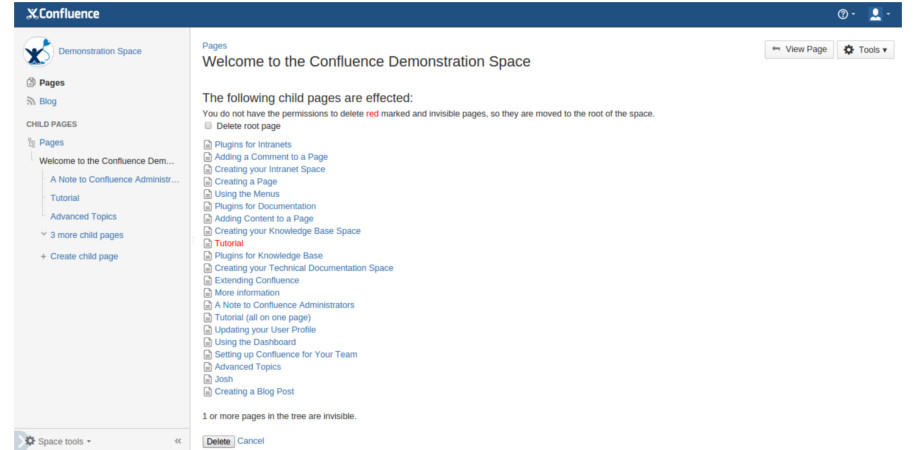
Task: Open Creating your Technical Documentation Space link
Action: point(304,268)
